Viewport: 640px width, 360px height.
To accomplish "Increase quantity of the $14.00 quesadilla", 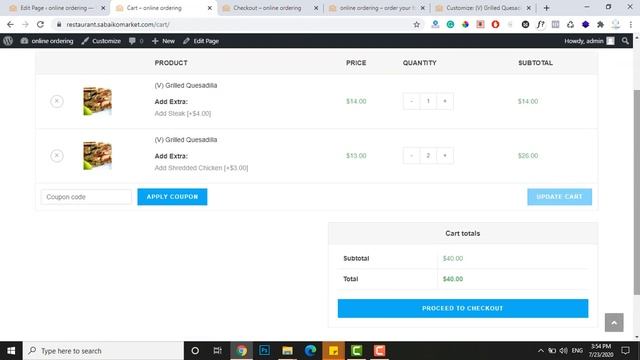I will pos(445,101).
